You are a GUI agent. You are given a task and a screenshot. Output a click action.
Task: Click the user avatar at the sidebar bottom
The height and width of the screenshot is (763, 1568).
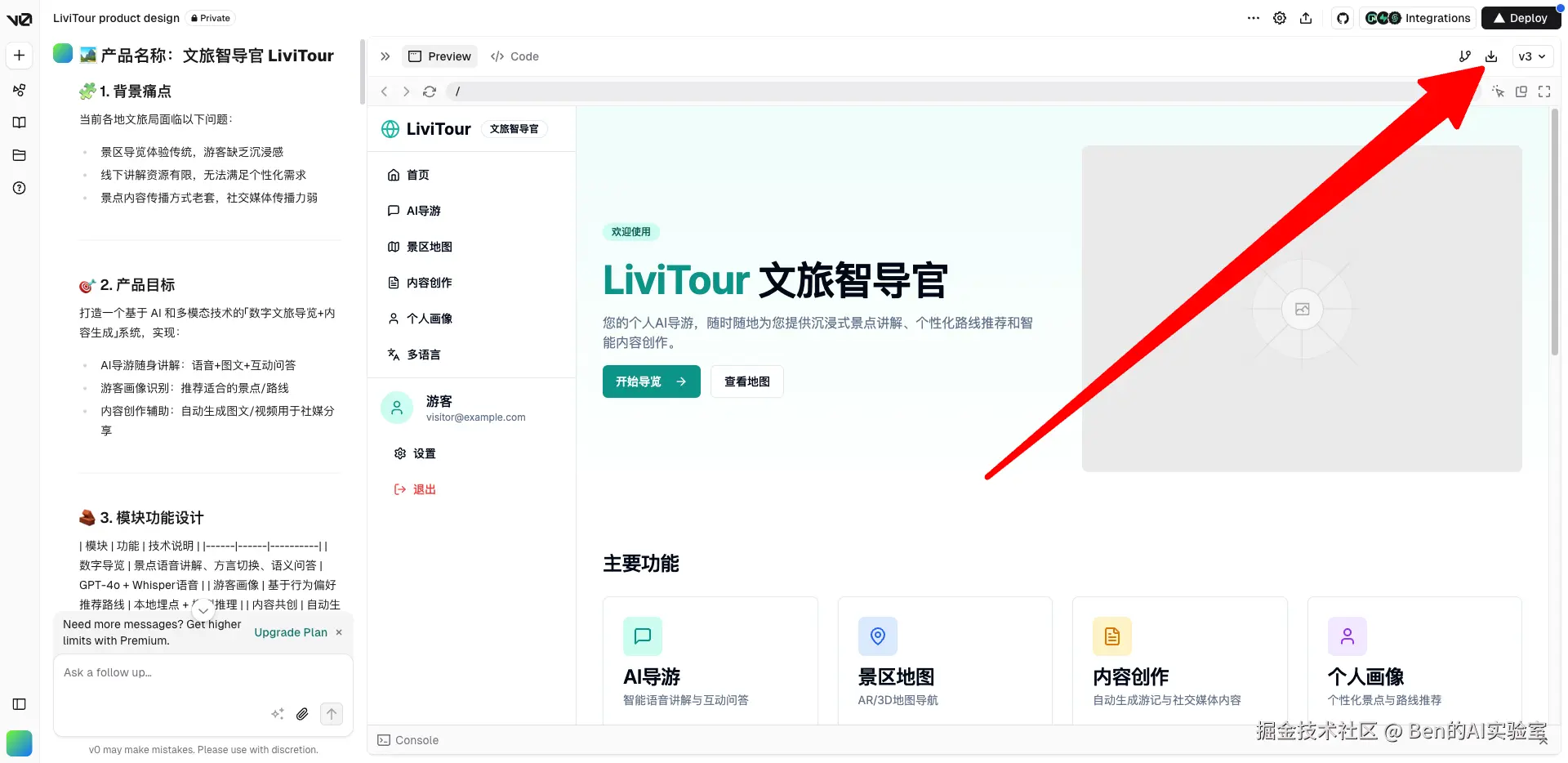click(20, 743)
